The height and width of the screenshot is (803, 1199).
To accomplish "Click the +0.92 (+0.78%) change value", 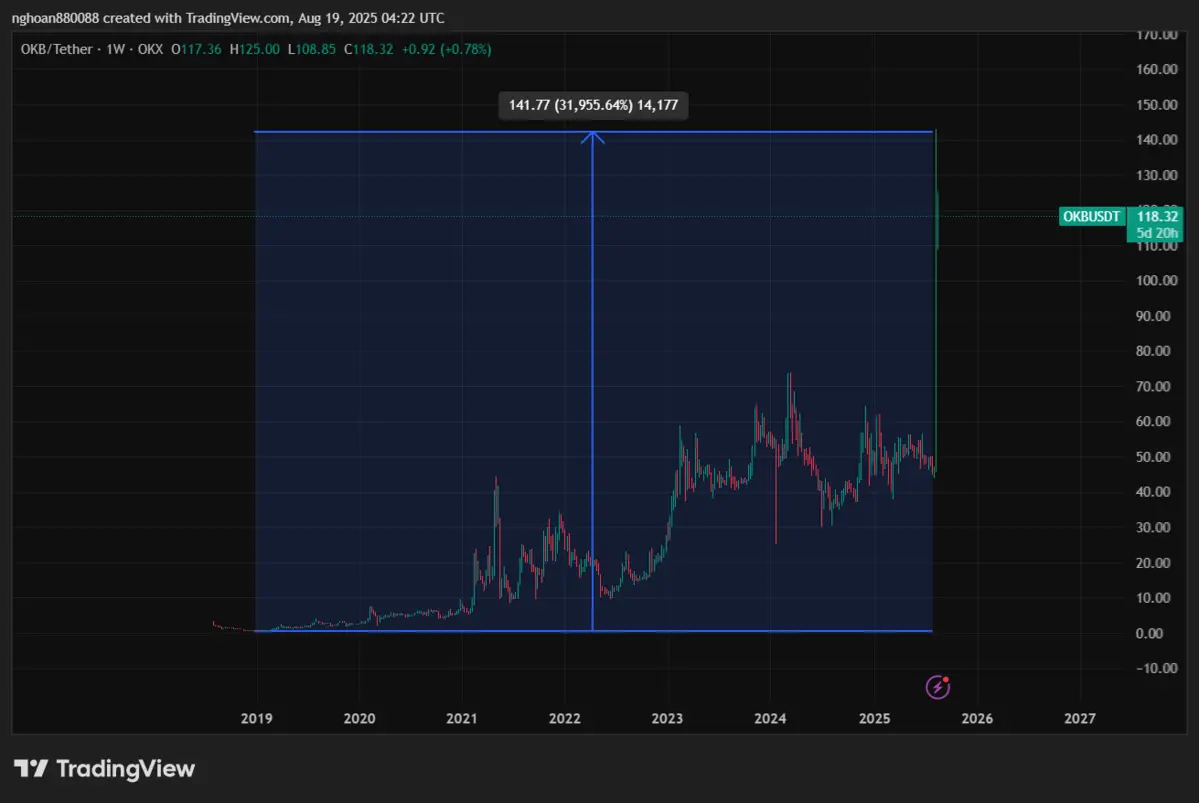I will tap(446, 49).
